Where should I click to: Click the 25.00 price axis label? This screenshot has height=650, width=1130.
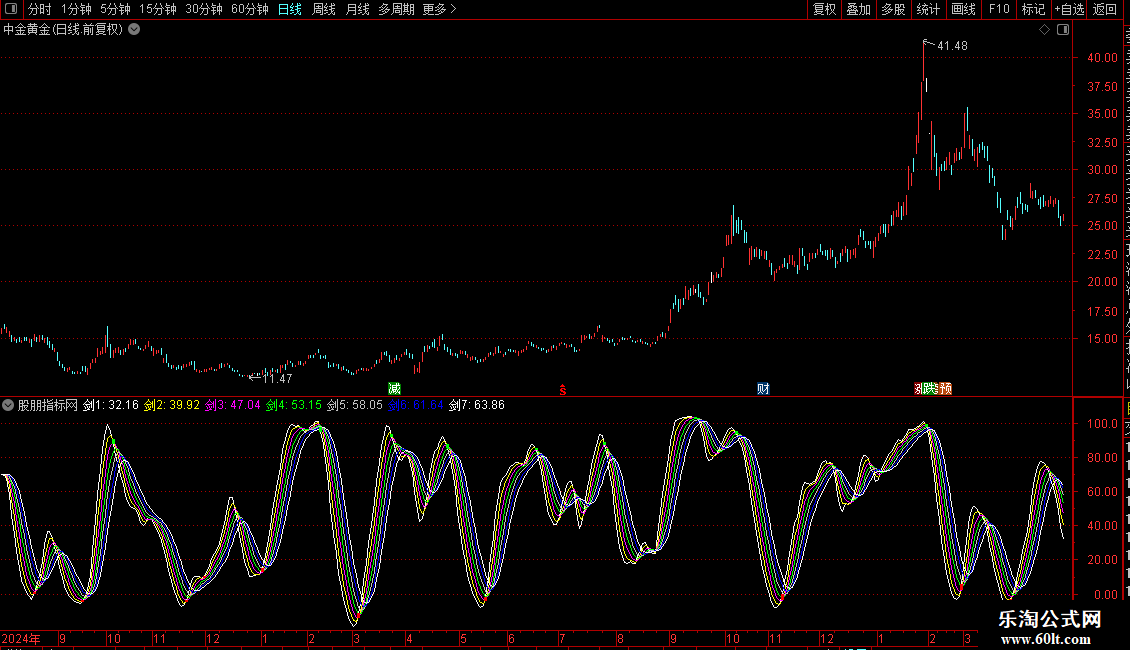point(1103,226)
